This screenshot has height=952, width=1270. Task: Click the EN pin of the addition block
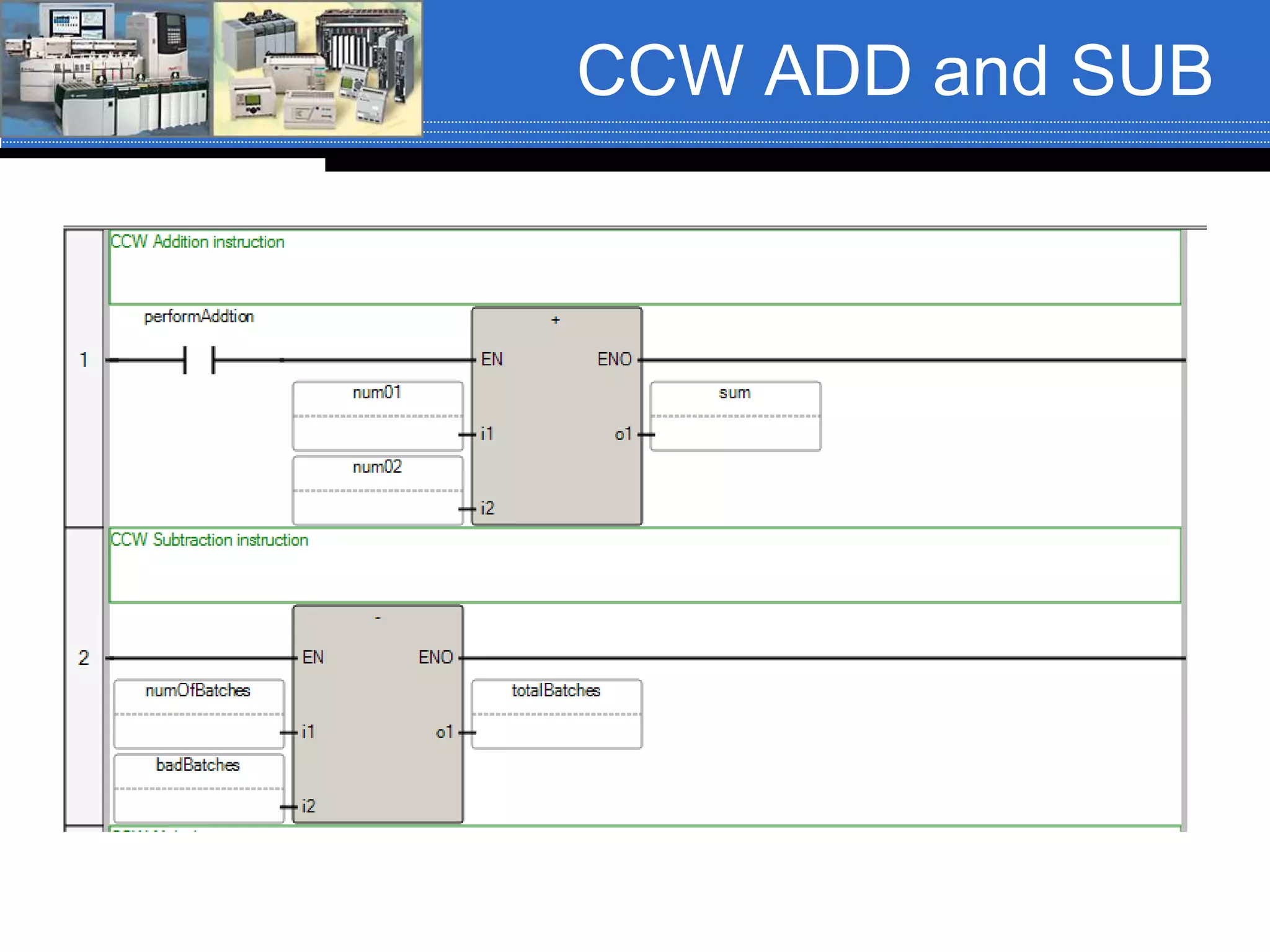492,359
